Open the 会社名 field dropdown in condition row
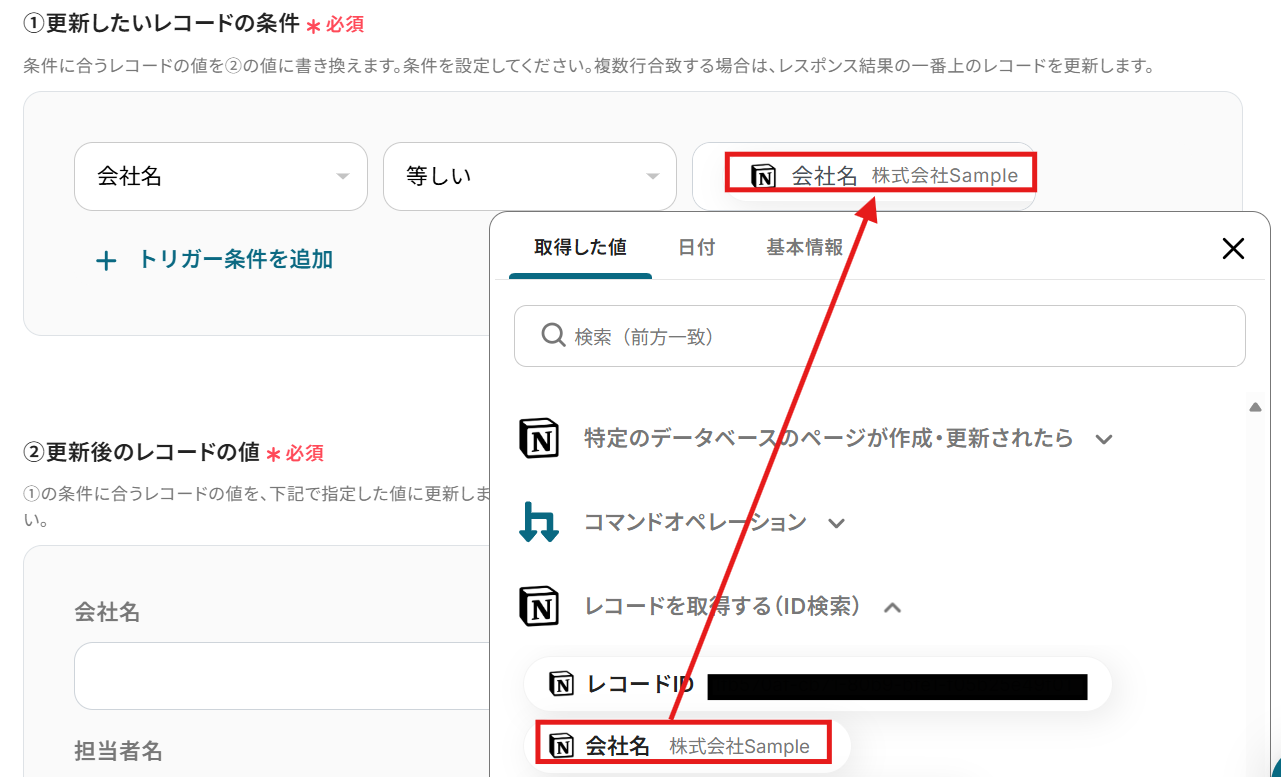 221,176
